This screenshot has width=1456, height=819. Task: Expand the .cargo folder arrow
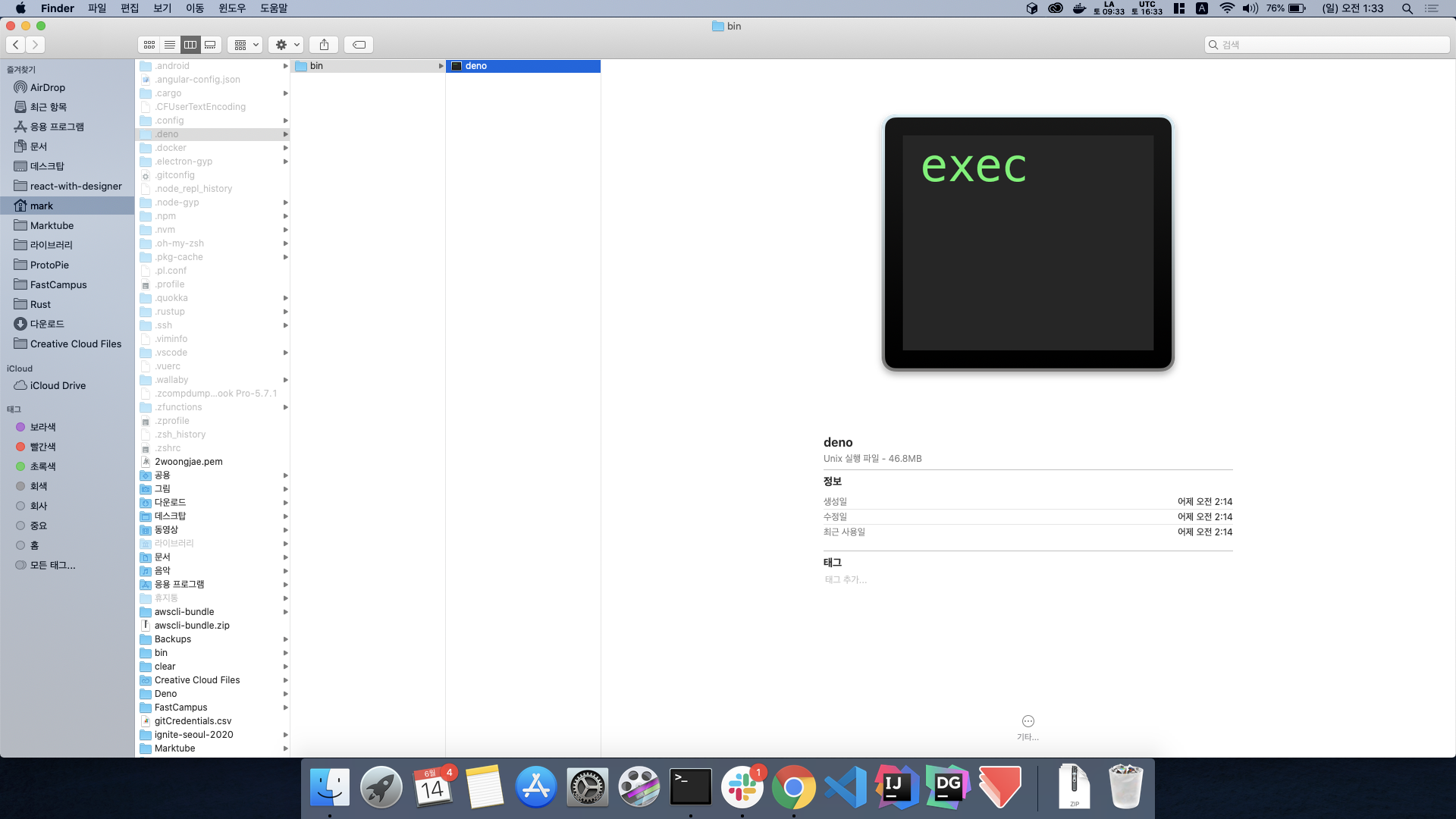click(x=285, y=93)
